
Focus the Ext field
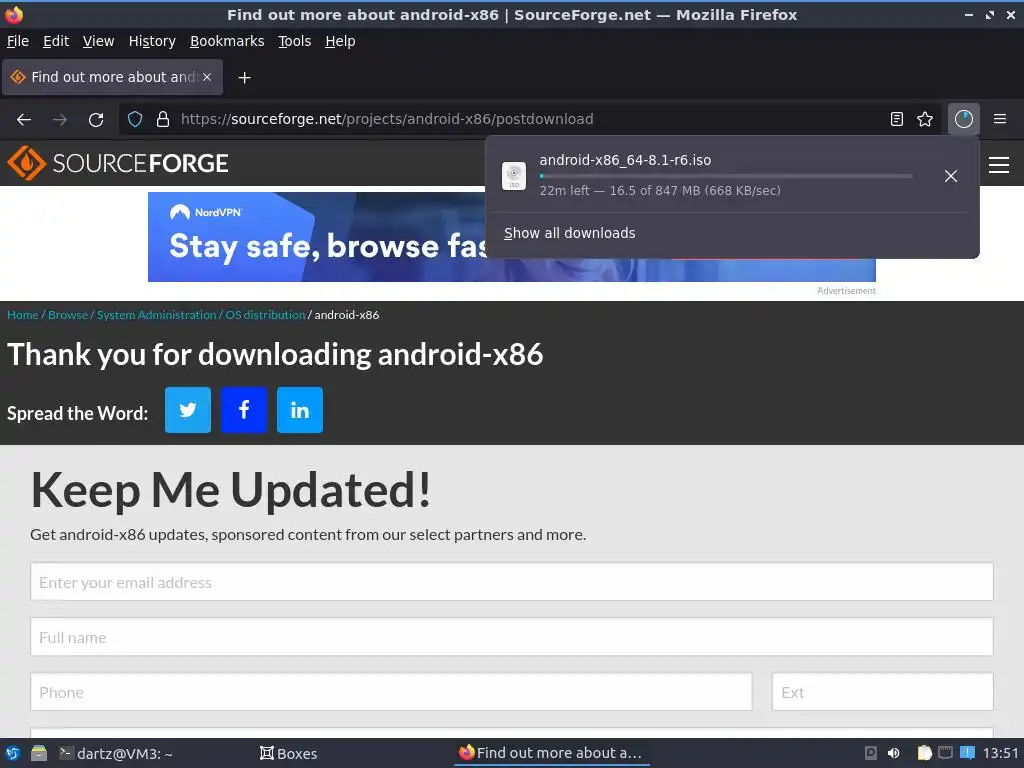pos(882,692)
